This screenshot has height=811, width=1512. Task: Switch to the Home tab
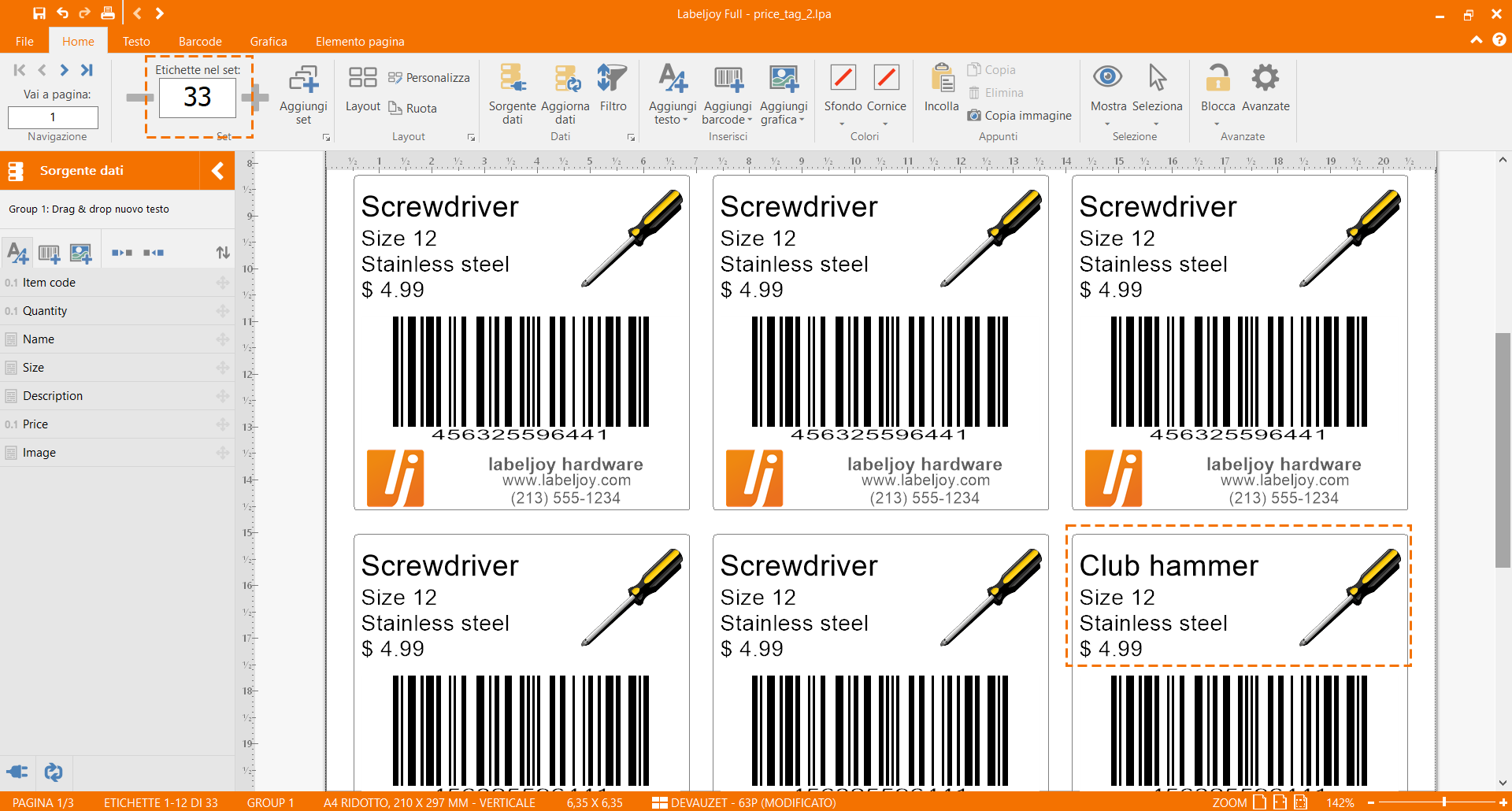click(x=78, y=41)
